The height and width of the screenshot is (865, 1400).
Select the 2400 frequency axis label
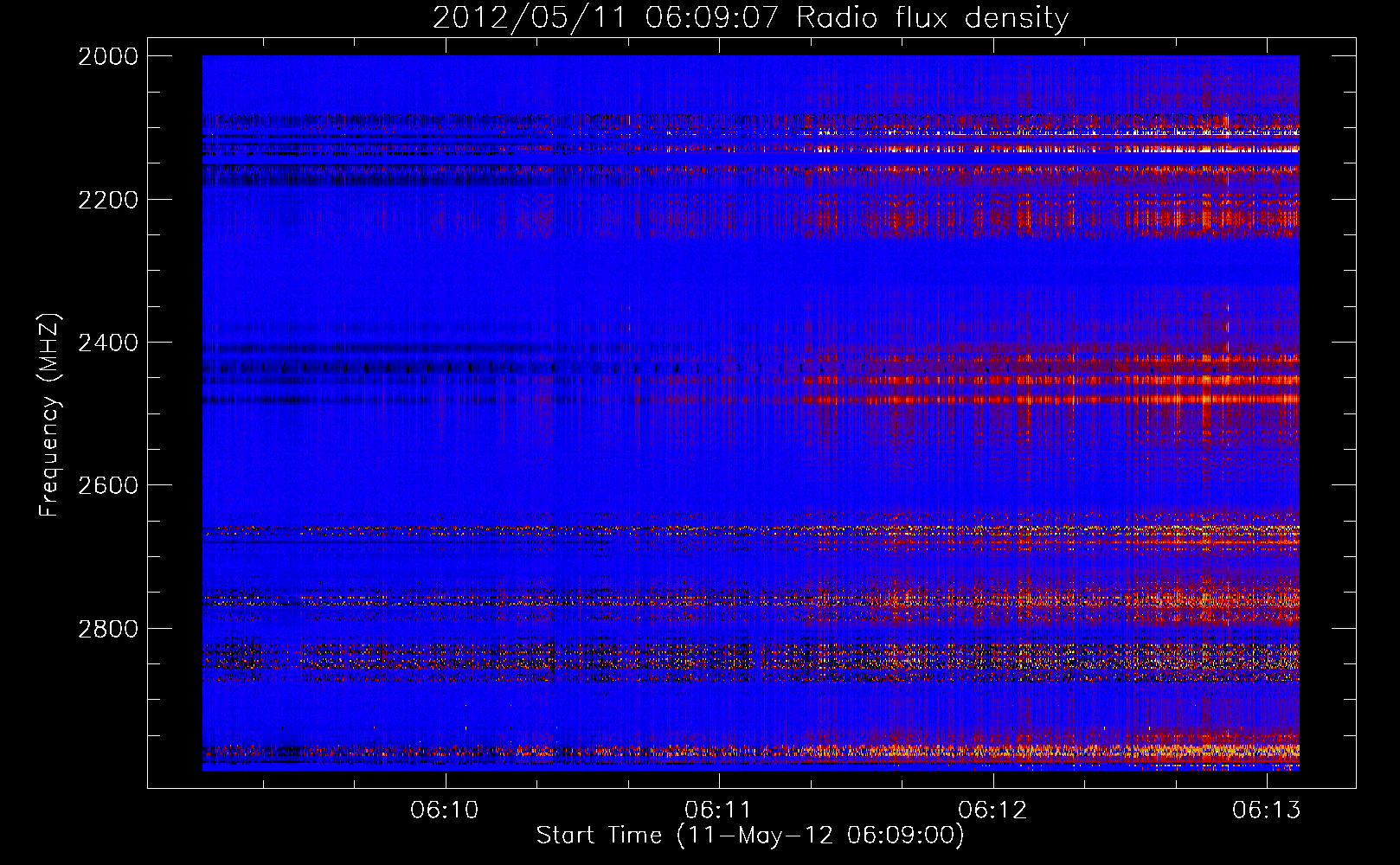(107, 343)
